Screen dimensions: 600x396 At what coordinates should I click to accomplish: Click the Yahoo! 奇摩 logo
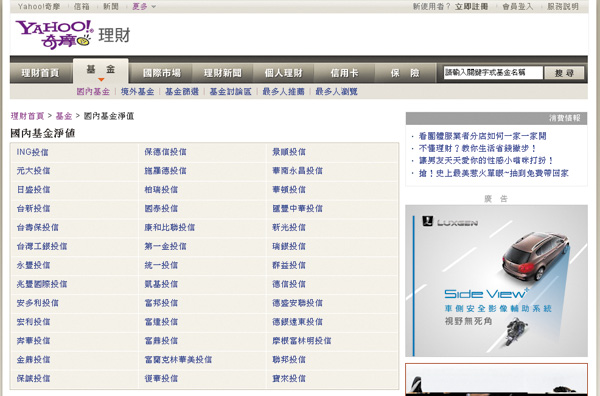[54, 35]
